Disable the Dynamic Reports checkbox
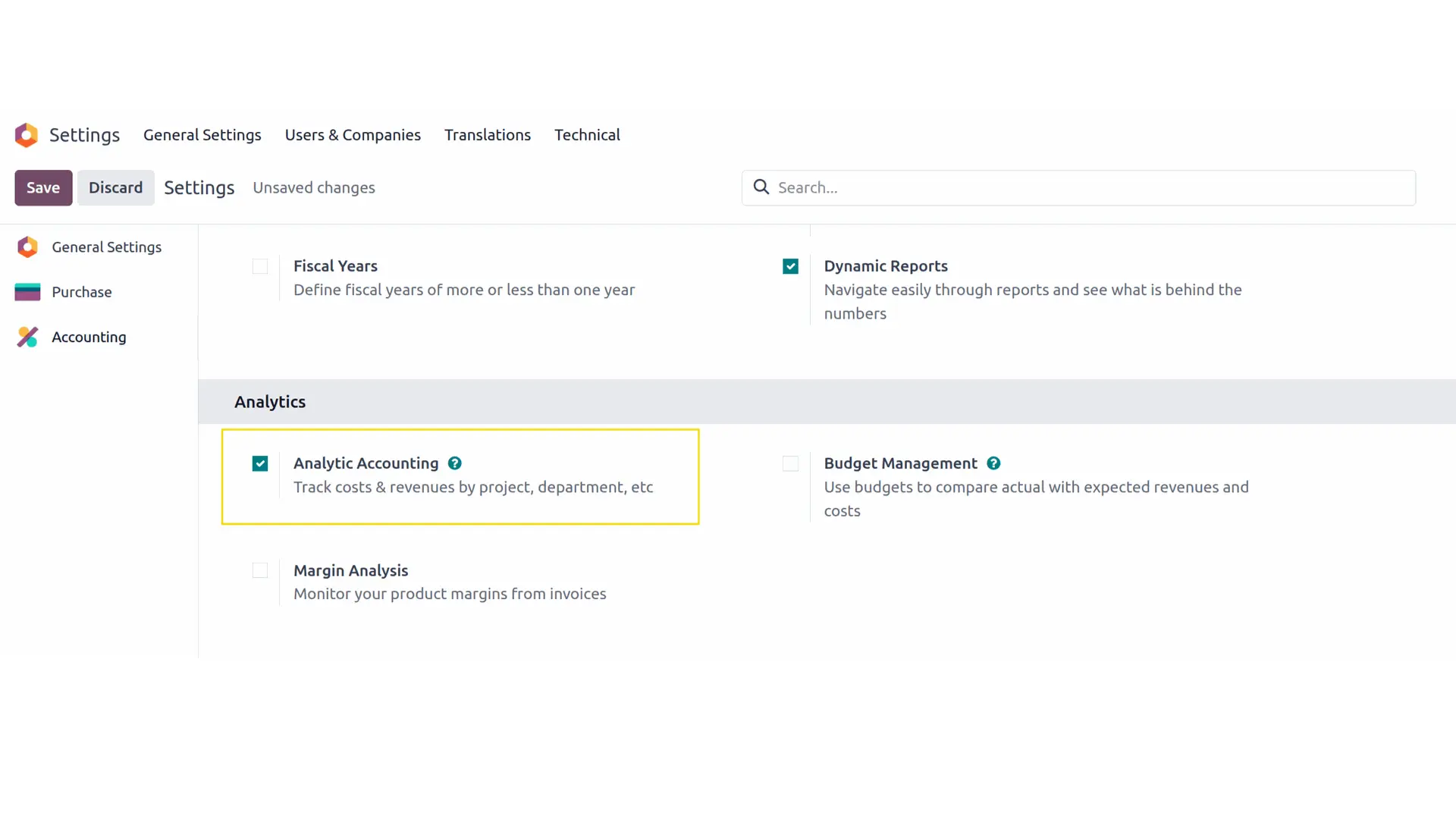The image size is (1456, 819). pos(791,266)
